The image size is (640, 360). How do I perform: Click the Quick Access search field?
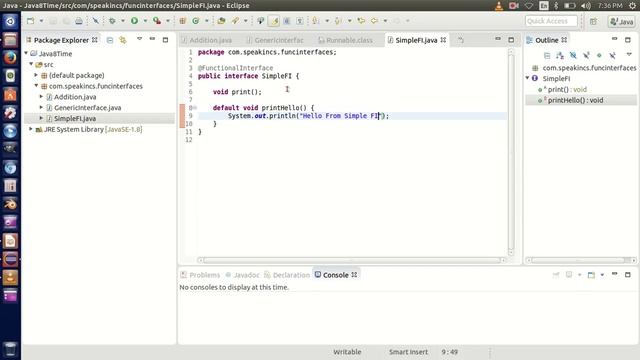pos(551,21)
